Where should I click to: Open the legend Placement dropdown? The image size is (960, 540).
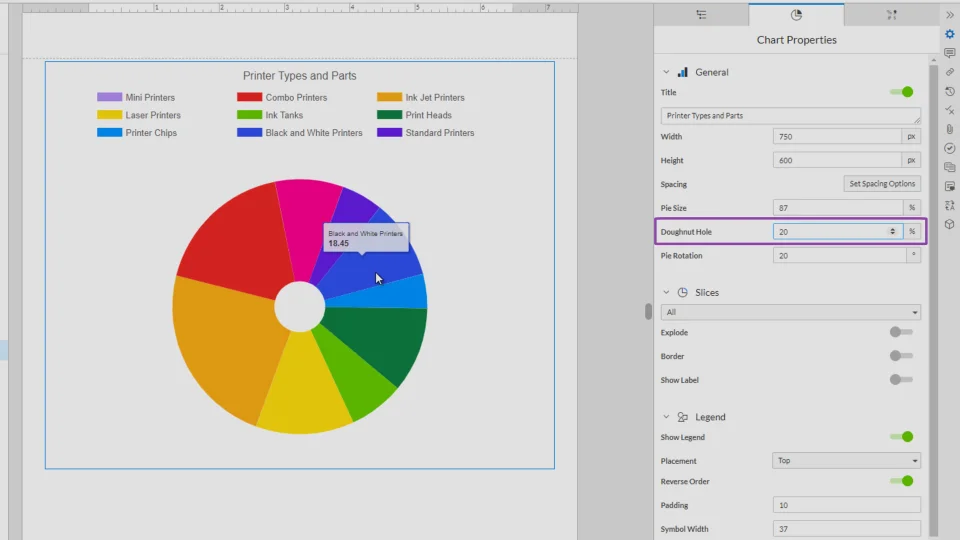click(x=846, y=461)
